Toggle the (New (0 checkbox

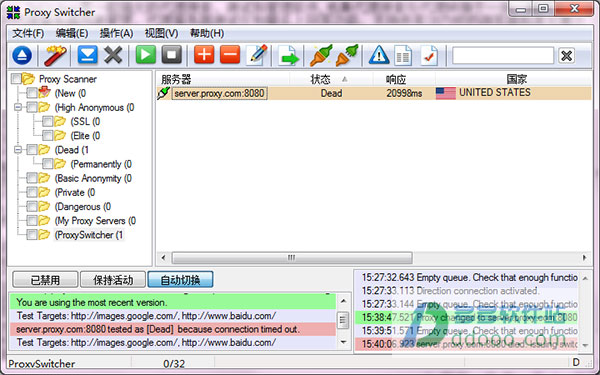pyautogui.click(x=32, y=93)
